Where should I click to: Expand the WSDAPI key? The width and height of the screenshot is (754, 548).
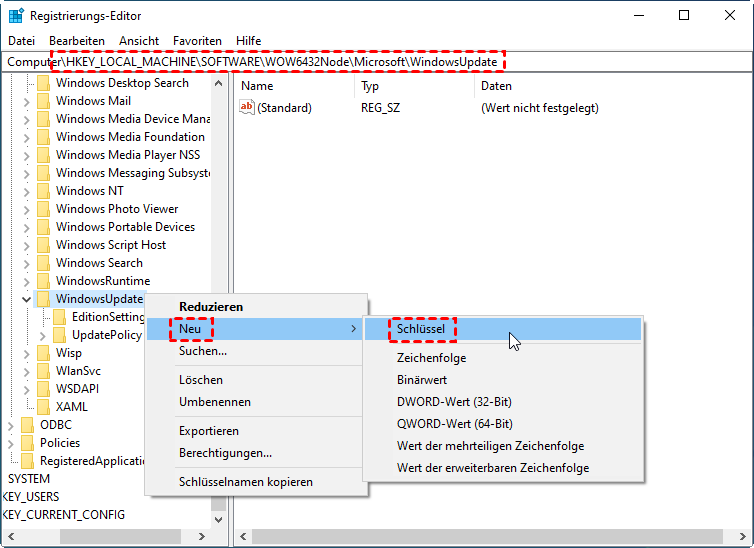26,389
